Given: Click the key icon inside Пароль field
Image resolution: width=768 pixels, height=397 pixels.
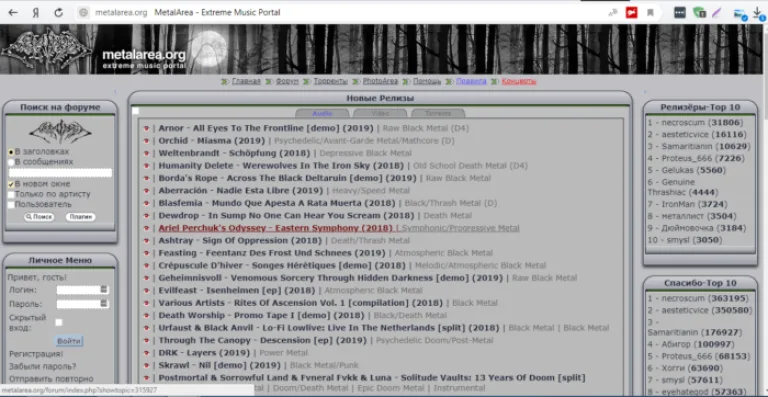Looking at the screenshot, I should pyautogui.click(x=104, y=304).
